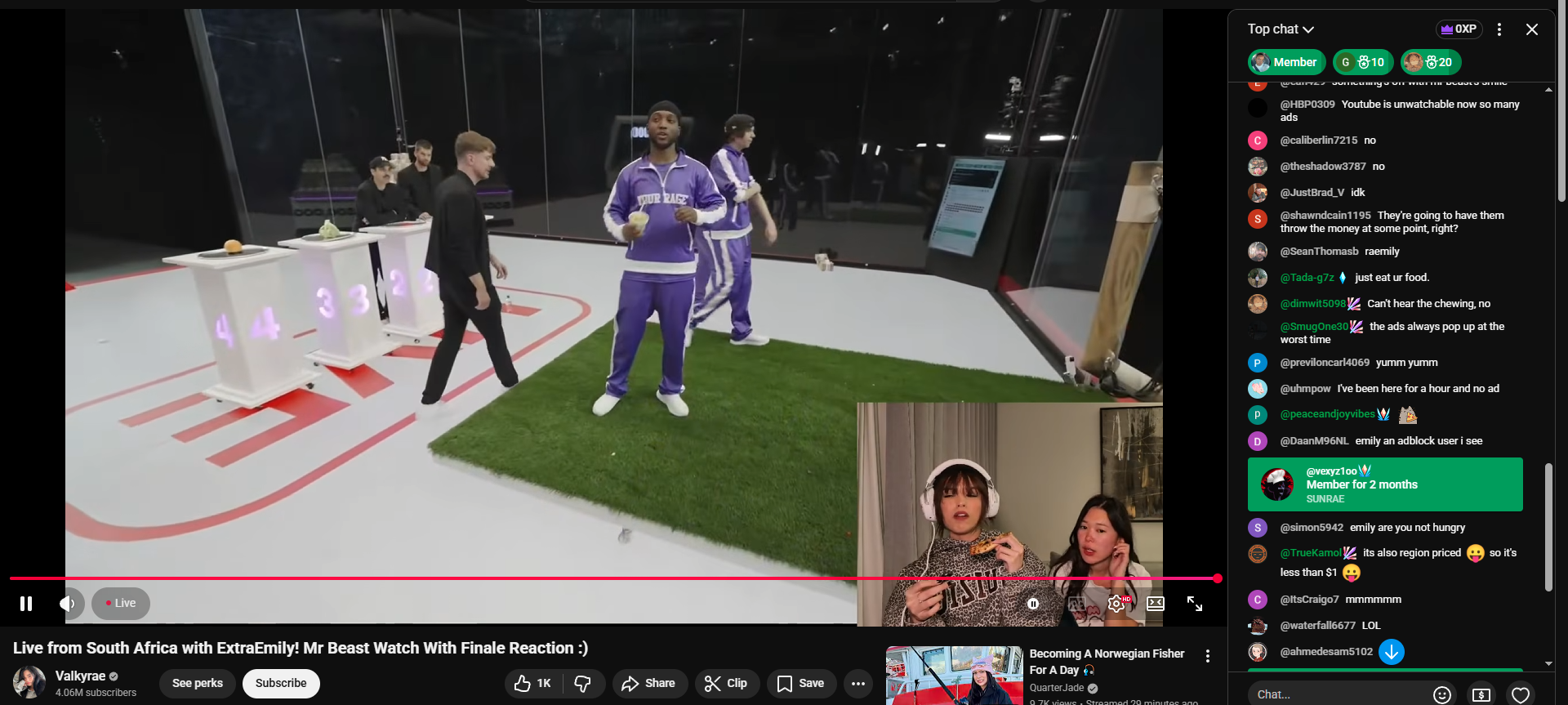Viewport: 1568px width, 705px height.
Task: Open Becoming A Norwegian Fisher video thumbnail
Action: point(954,676)
